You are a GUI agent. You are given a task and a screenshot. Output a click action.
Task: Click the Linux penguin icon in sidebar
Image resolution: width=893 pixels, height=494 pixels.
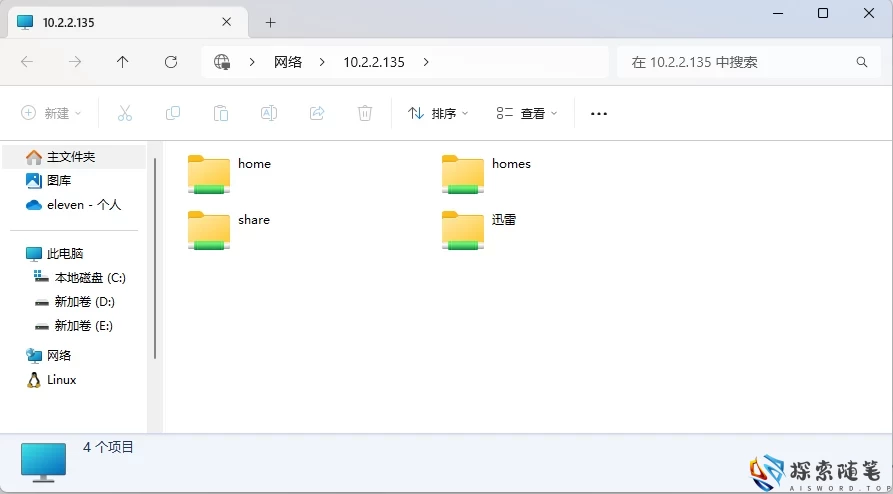(x=34, y=380)
